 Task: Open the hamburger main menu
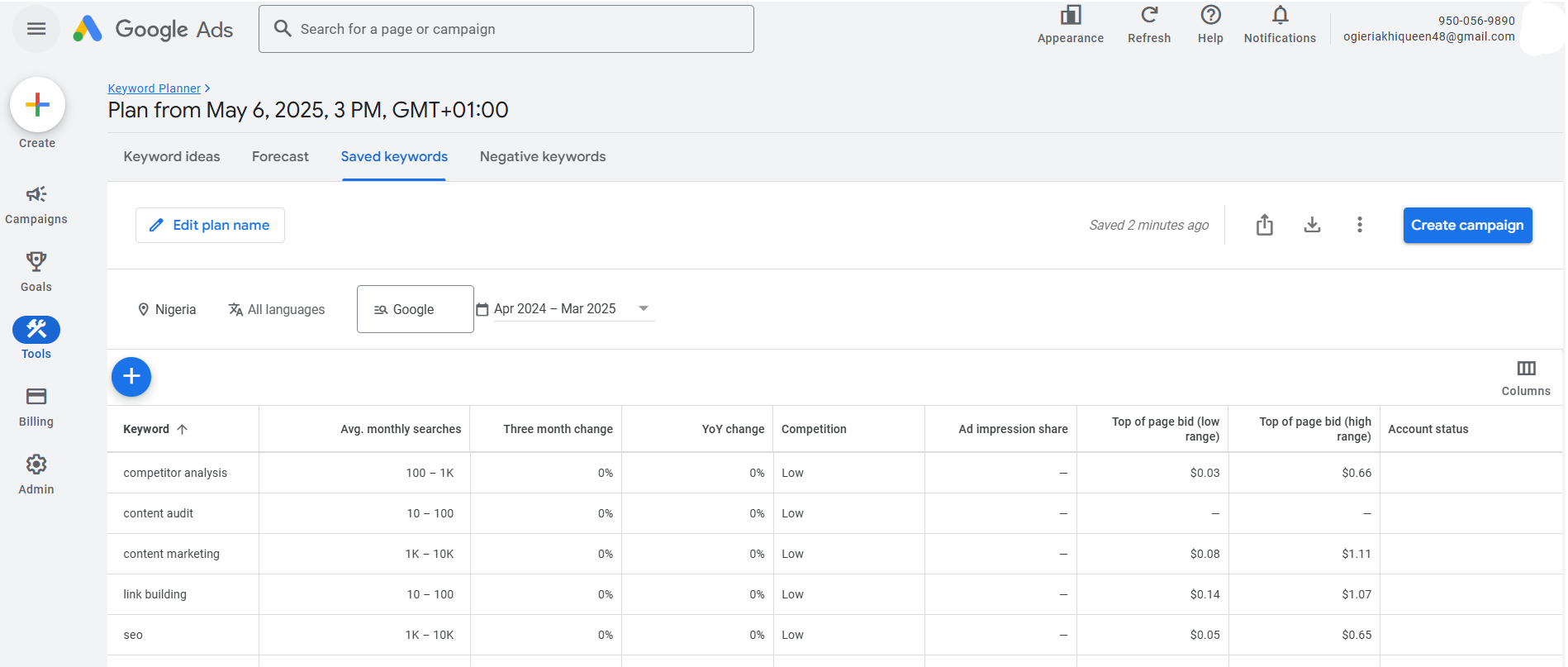coord(36,29)
